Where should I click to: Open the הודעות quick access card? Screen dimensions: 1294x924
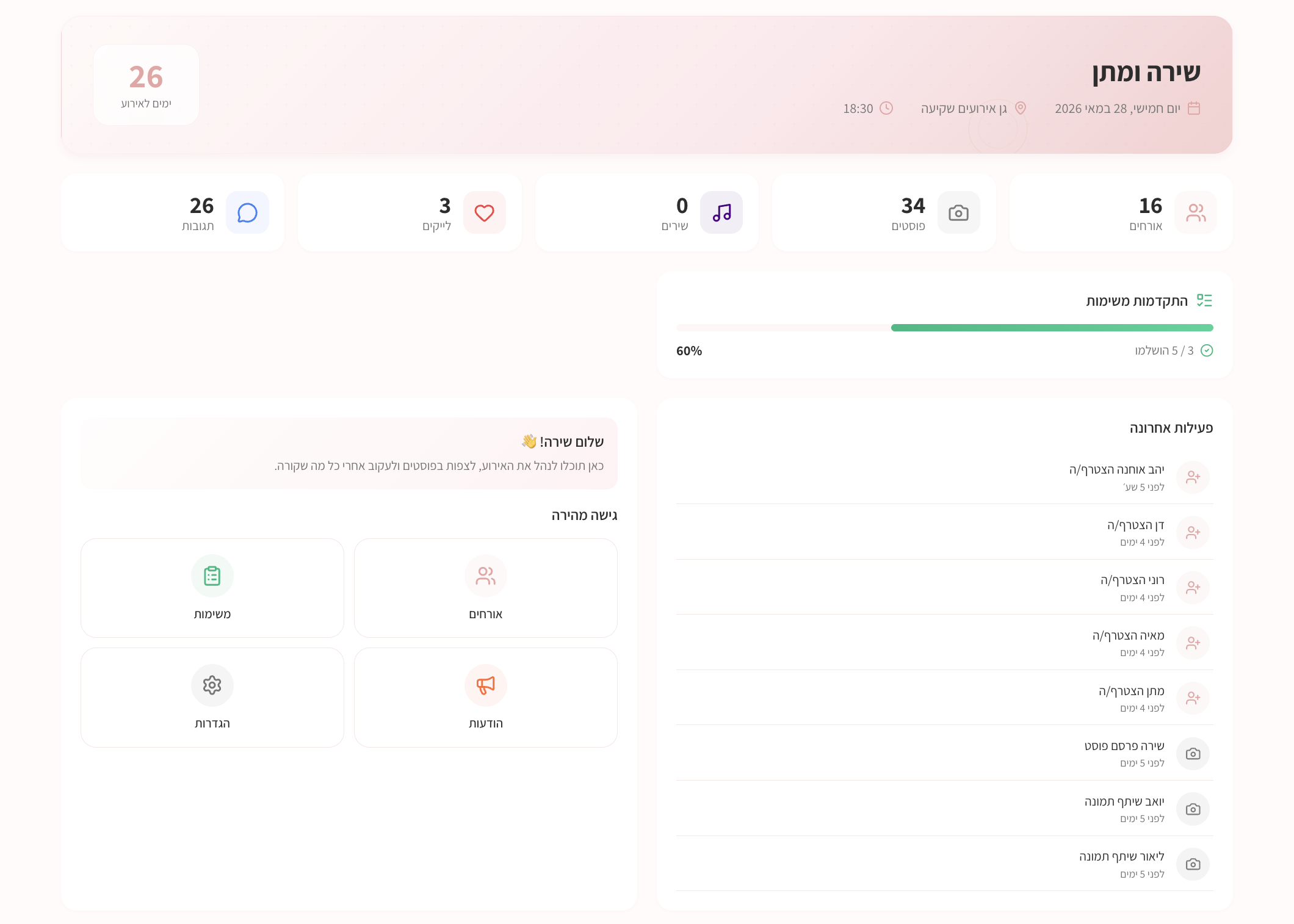(486, 697)
